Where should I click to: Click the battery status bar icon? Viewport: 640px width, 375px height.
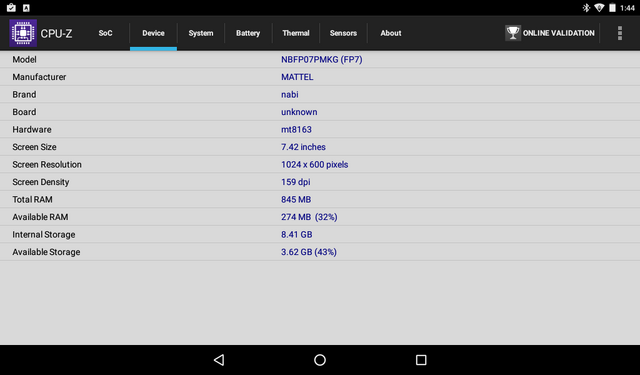click(612, 8)
